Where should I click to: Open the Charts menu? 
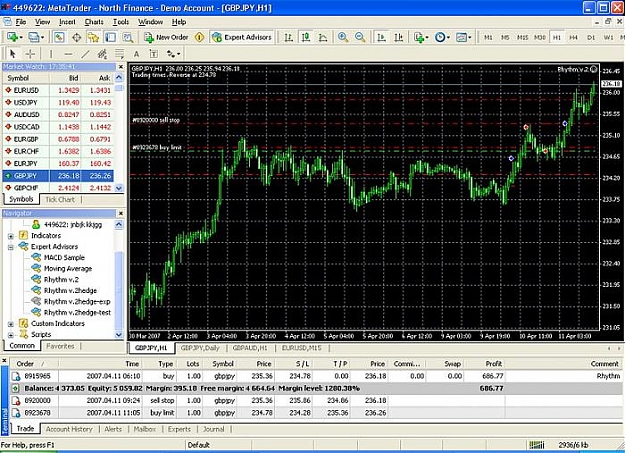point(94,22)
